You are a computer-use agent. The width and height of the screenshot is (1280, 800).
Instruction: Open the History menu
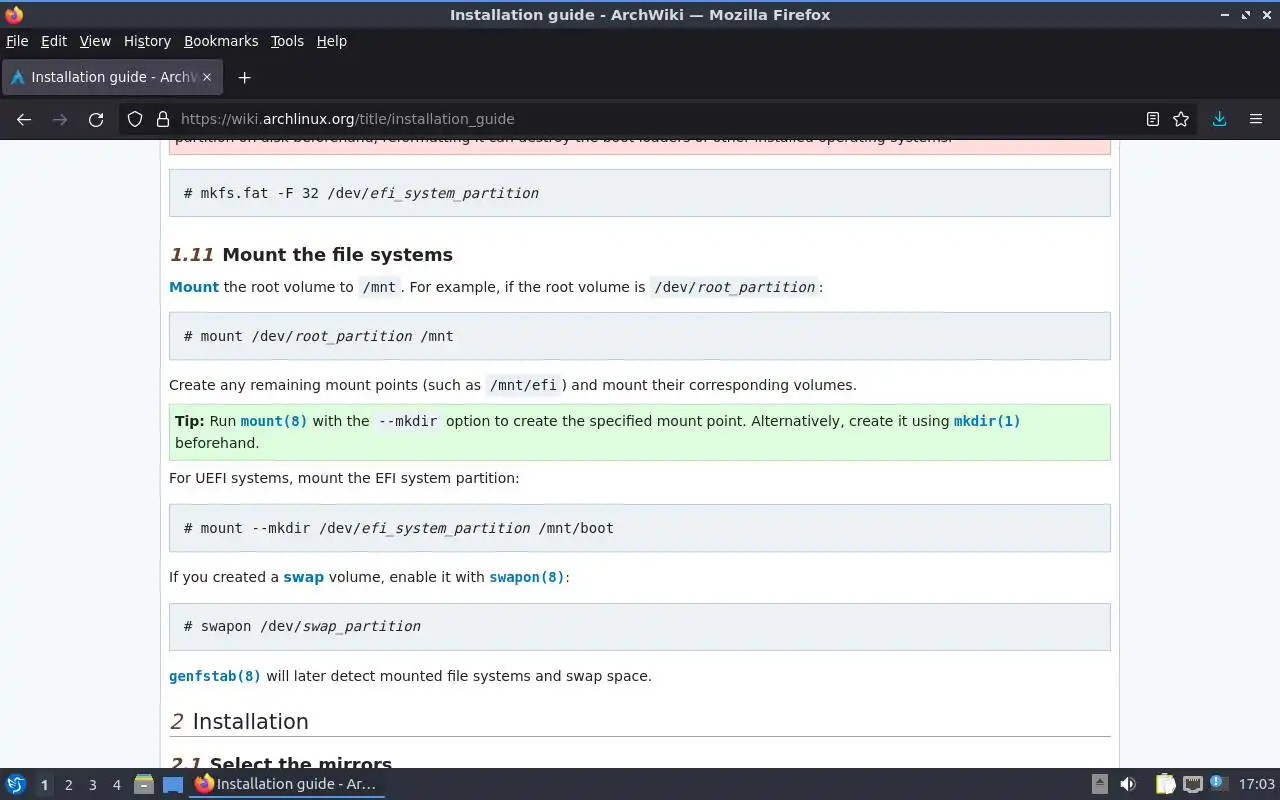click(147, 41)
